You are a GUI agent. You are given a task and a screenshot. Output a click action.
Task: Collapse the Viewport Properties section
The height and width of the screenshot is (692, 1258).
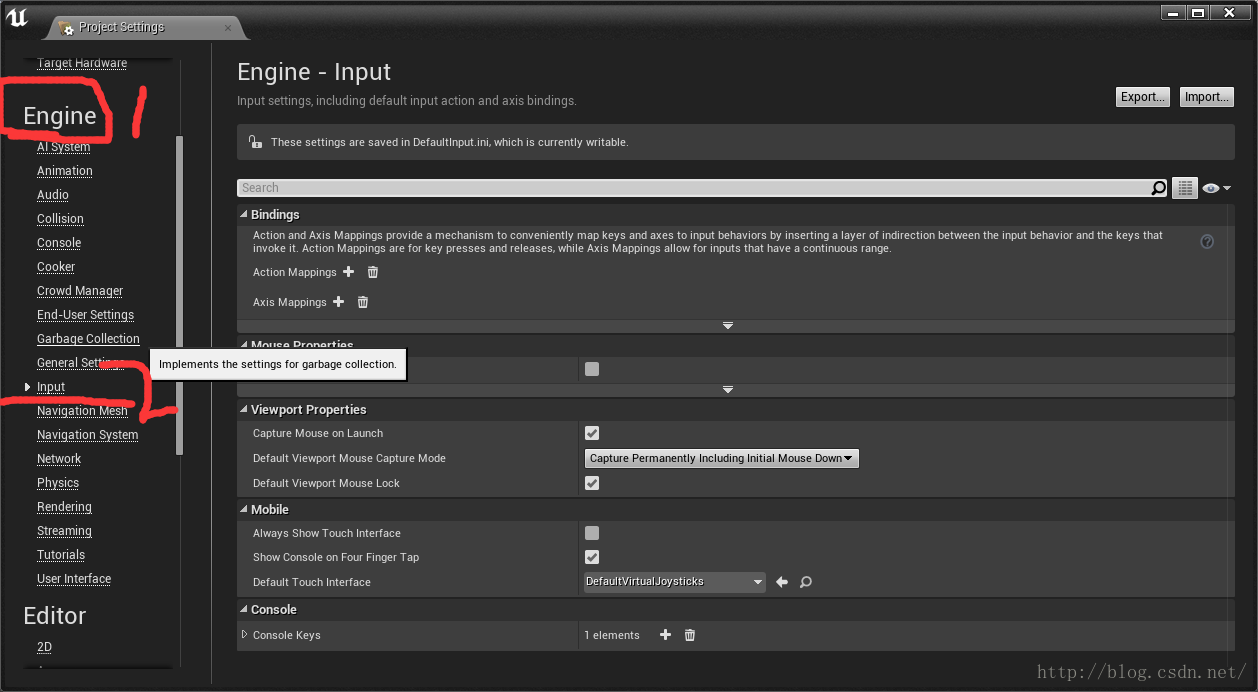click(x=243, y=409)
